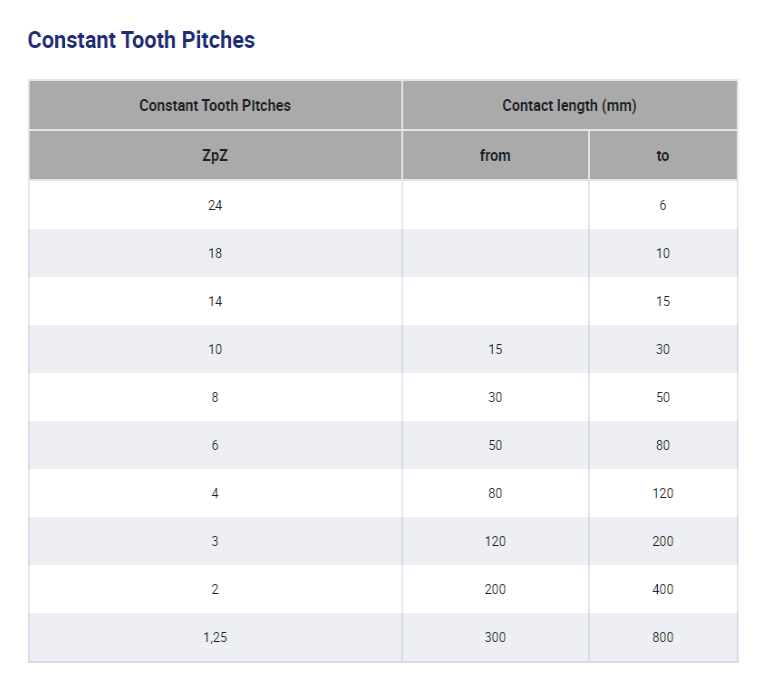Screen dimensions: 765x676
Task: Click the ZpZ value 18 cell
Action: coord(215,253)
